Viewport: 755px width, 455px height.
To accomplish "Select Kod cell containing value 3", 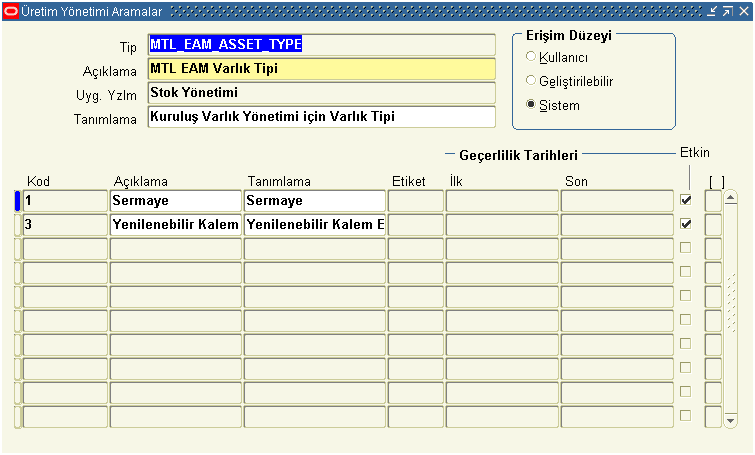I will (x=65, y=225).
